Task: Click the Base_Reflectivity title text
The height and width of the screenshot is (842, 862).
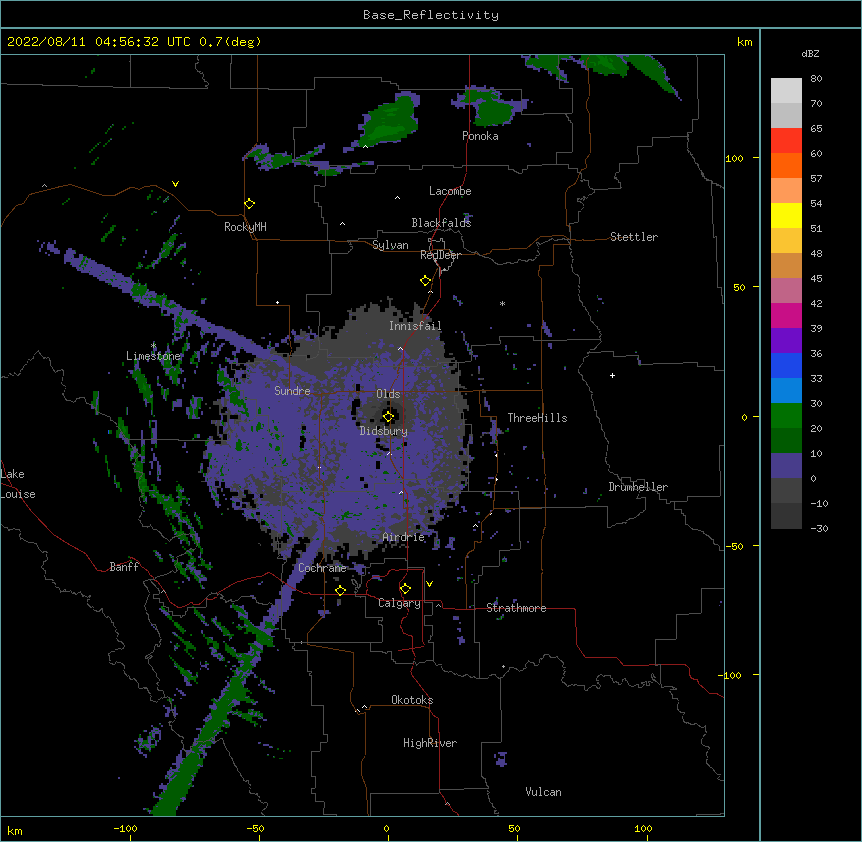Action: pos(431,15)
